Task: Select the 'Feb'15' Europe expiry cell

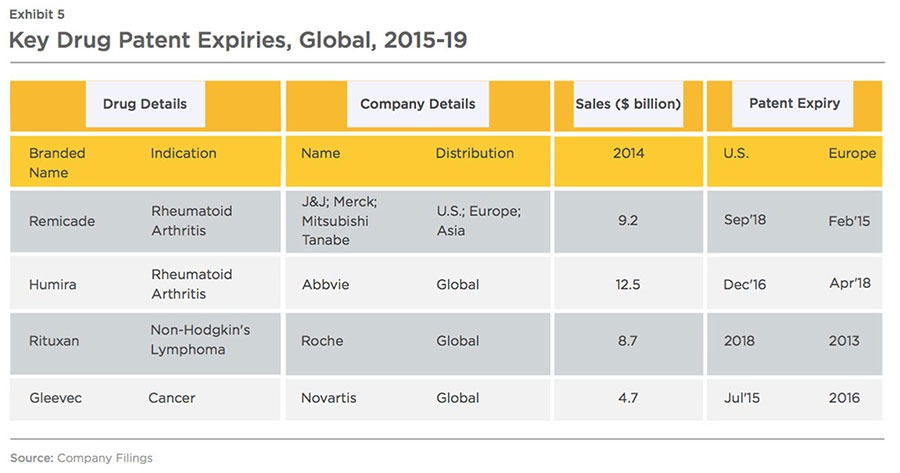Action: [849, 221]
